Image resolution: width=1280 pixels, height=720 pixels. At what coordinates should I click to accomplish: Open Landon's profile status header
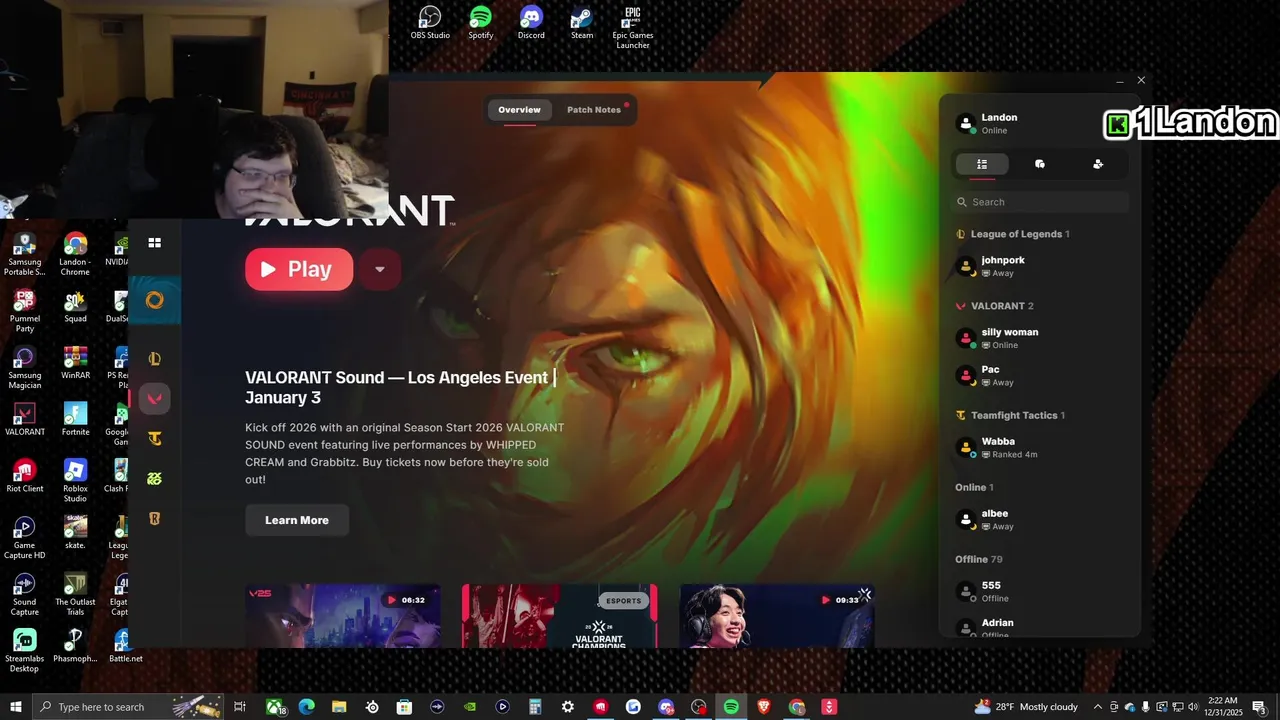pyautogui.click(x=1040, y=124)
